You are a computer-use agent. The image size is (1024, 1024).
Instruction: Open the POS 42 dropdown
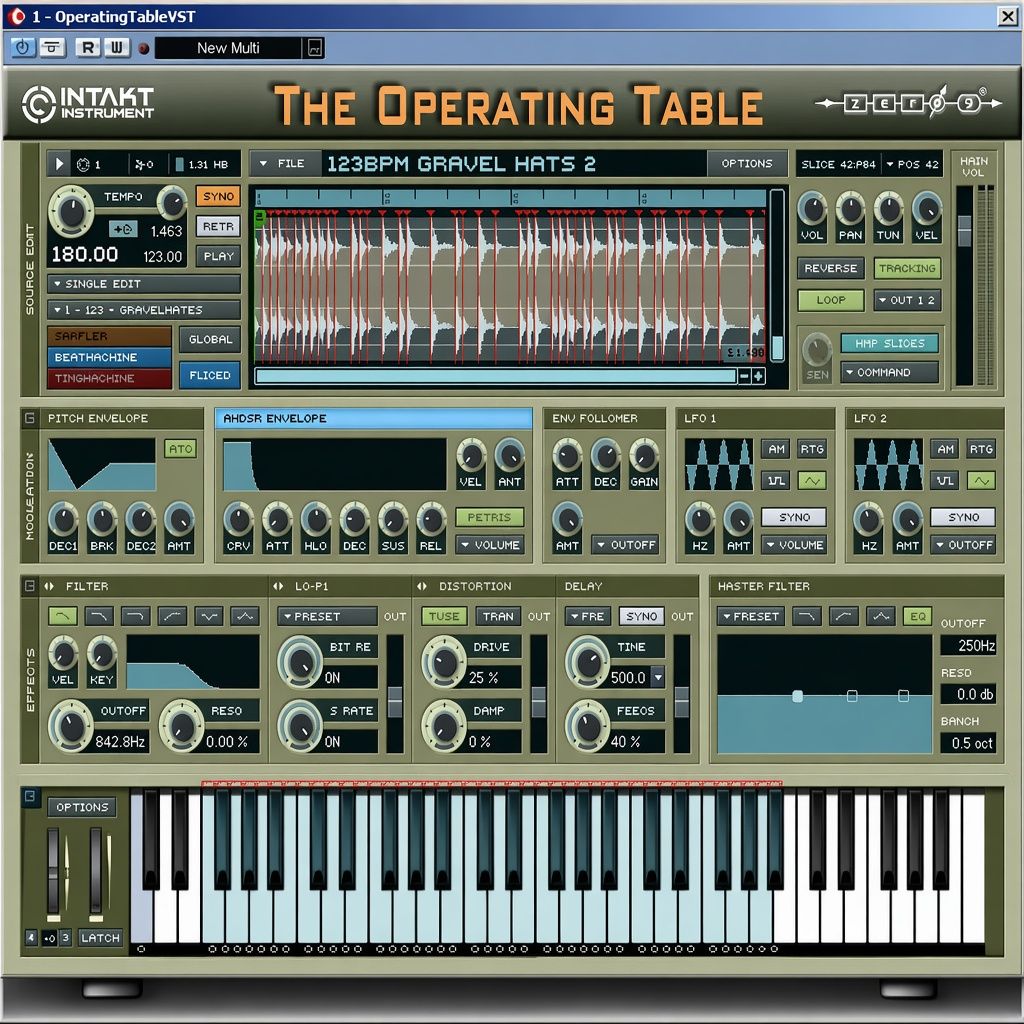913,164
